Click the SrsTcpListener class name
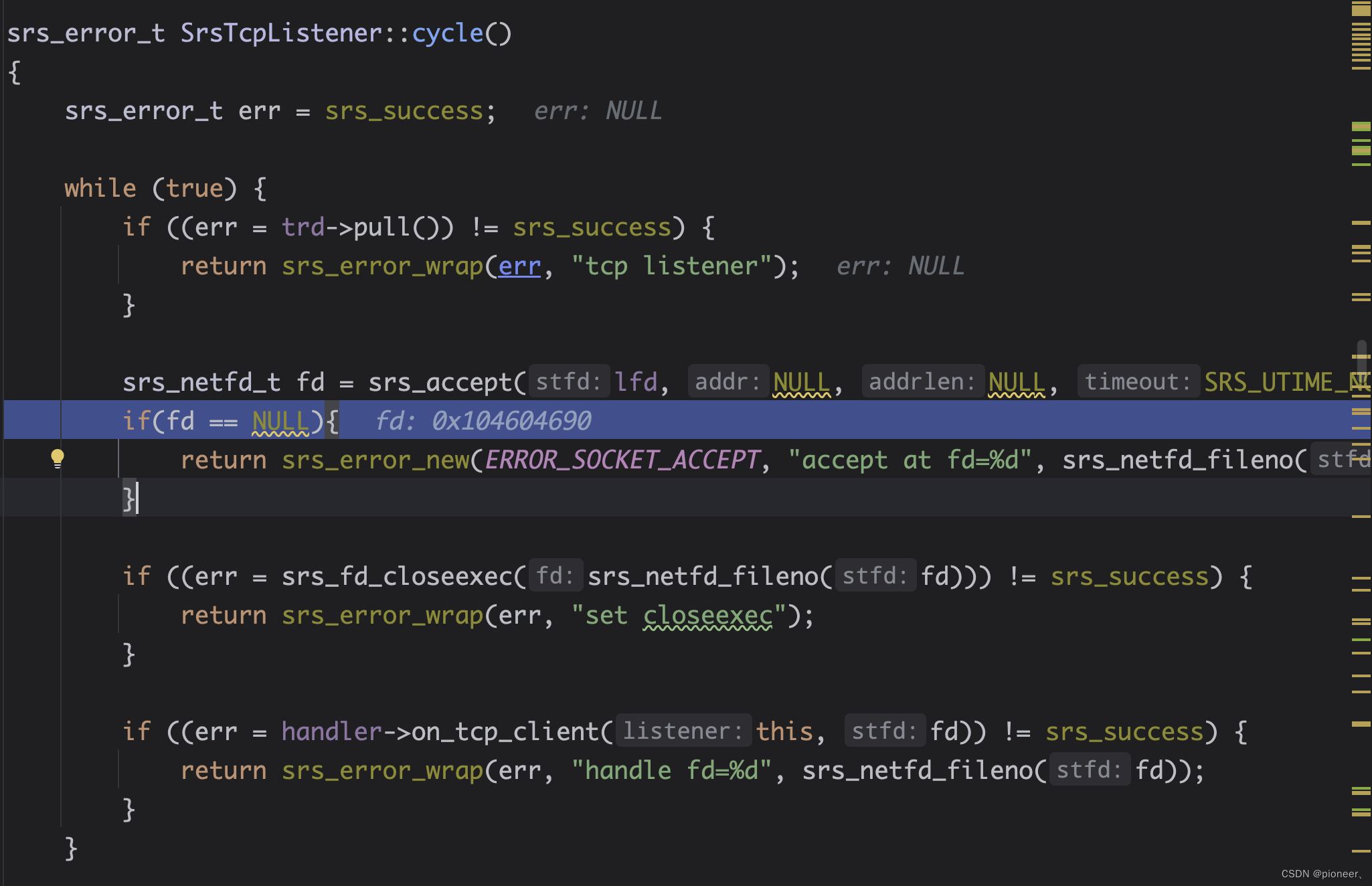The width and height of the screenshot is (1372, 886). (281, 33)
